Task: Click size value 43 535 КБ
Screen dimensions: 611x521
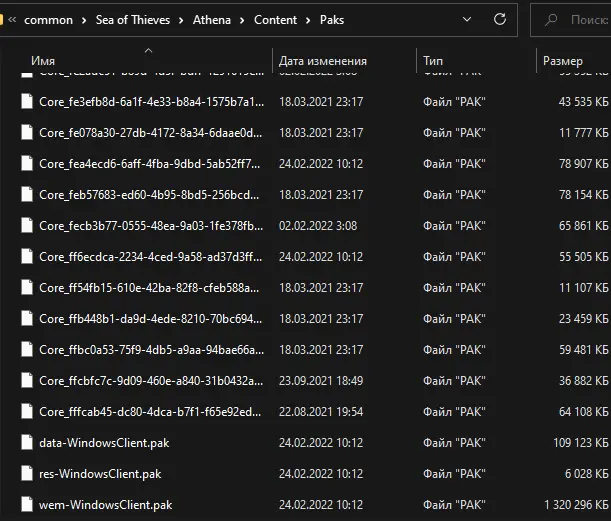Action: pos(583,102)
